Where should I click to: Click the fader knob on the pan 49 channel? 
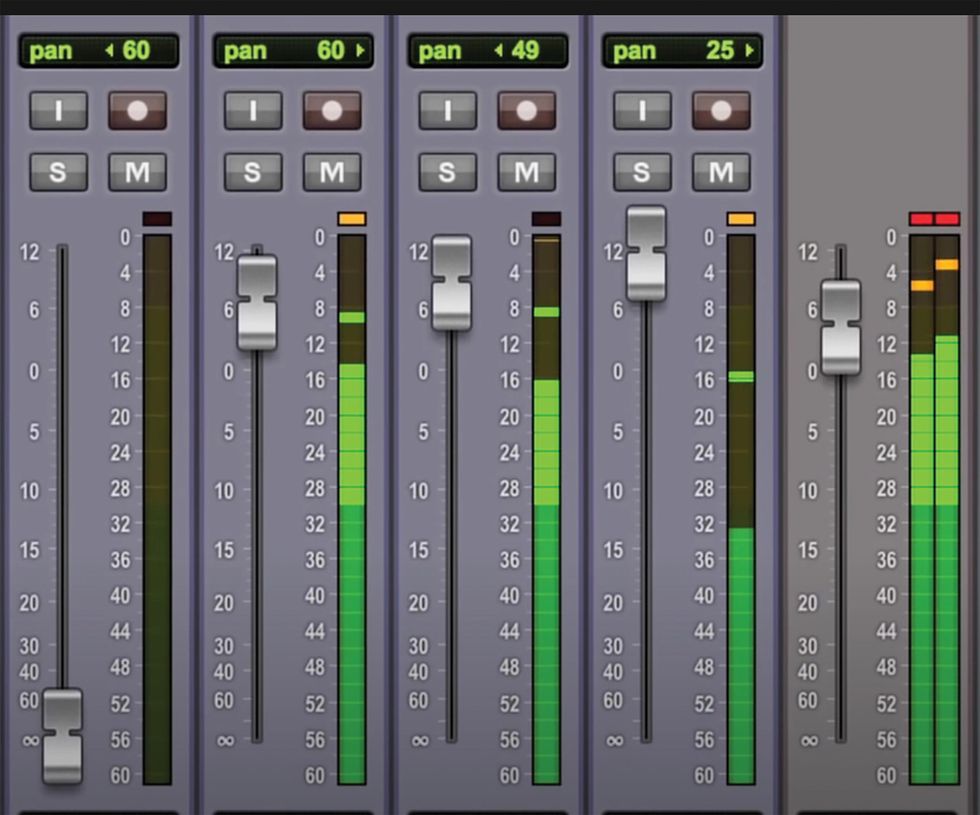click(451, 282)
